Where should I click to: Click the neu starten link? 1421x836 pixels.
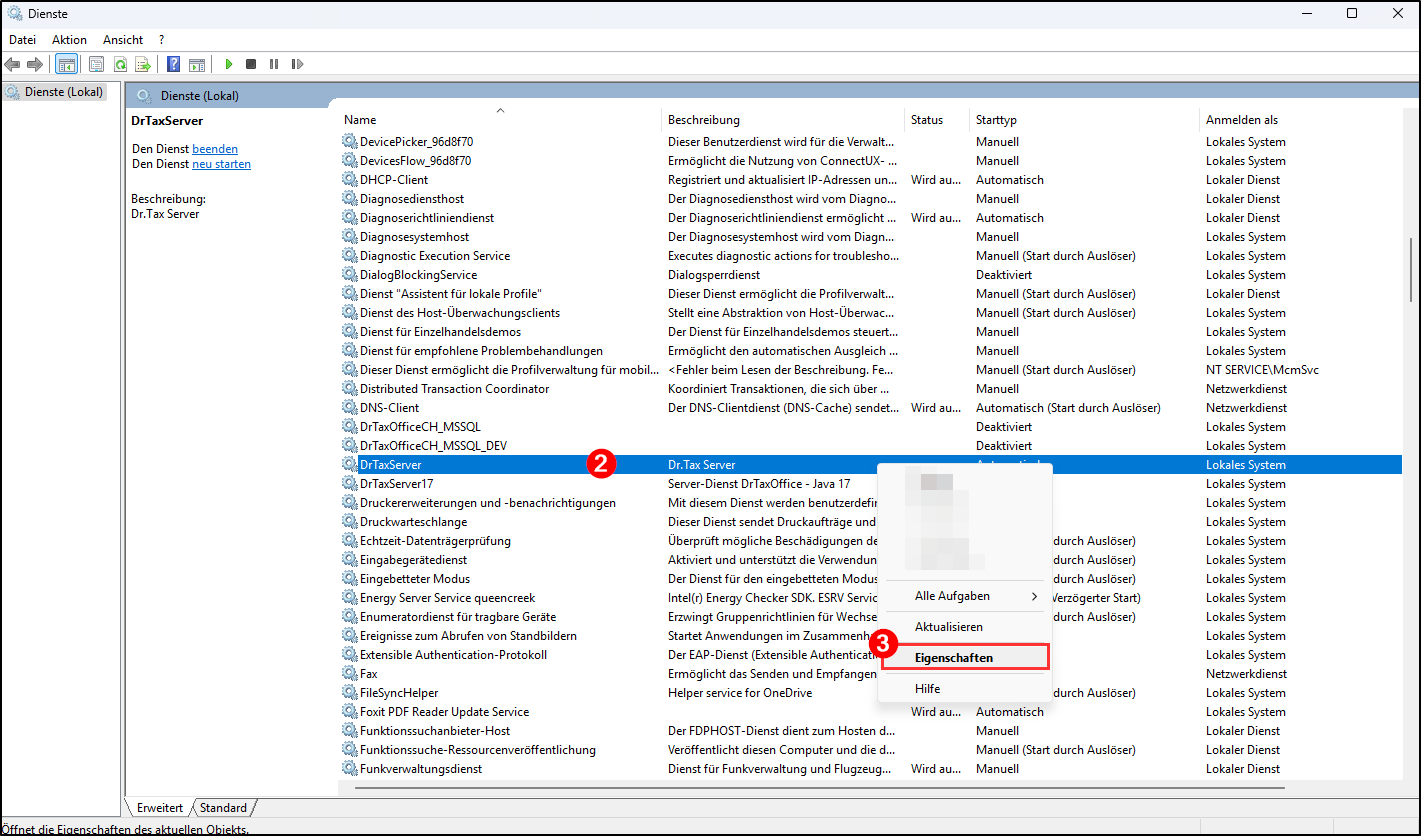click(x=221, y=164)
